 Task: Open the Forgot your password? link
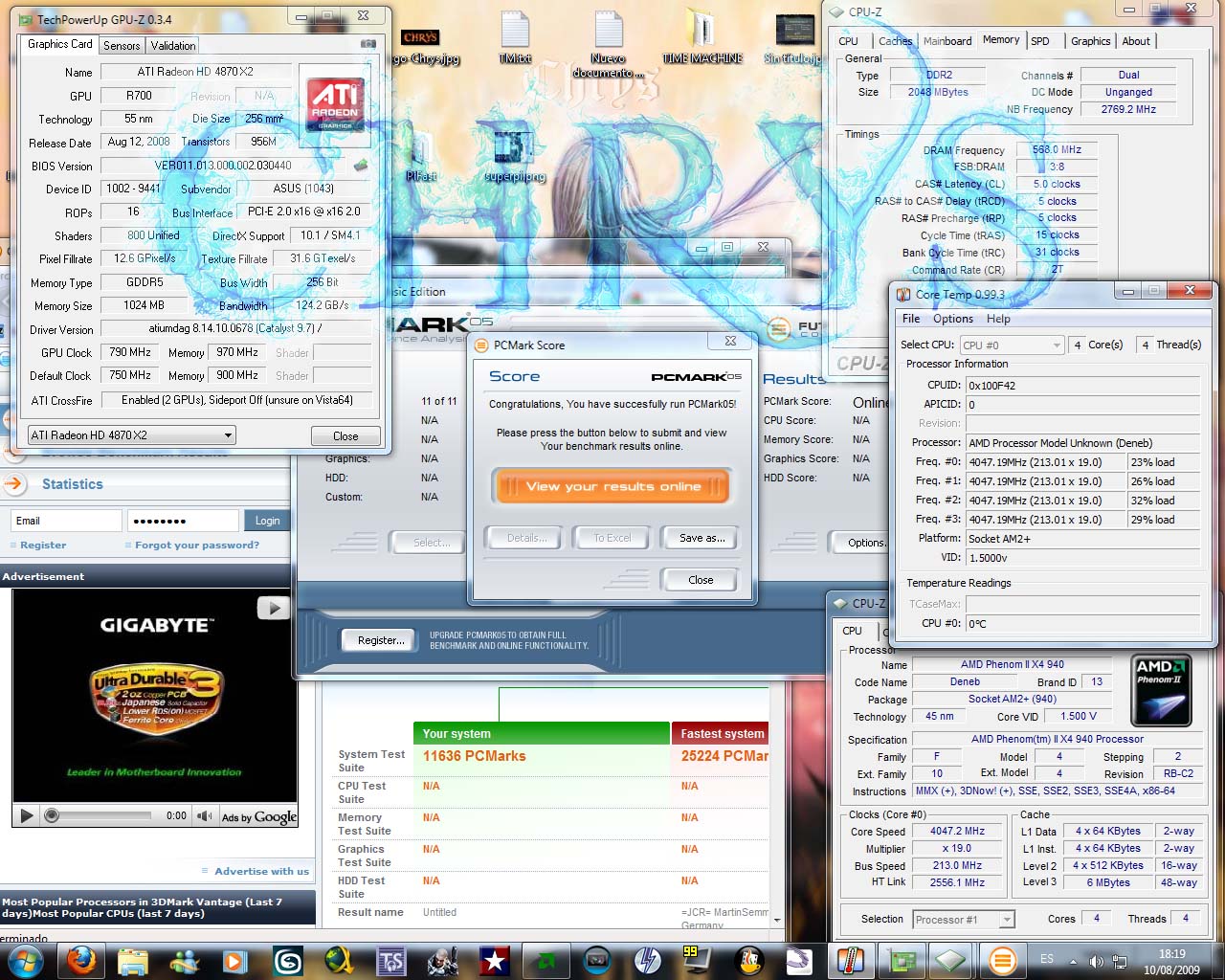pos(197,545)
